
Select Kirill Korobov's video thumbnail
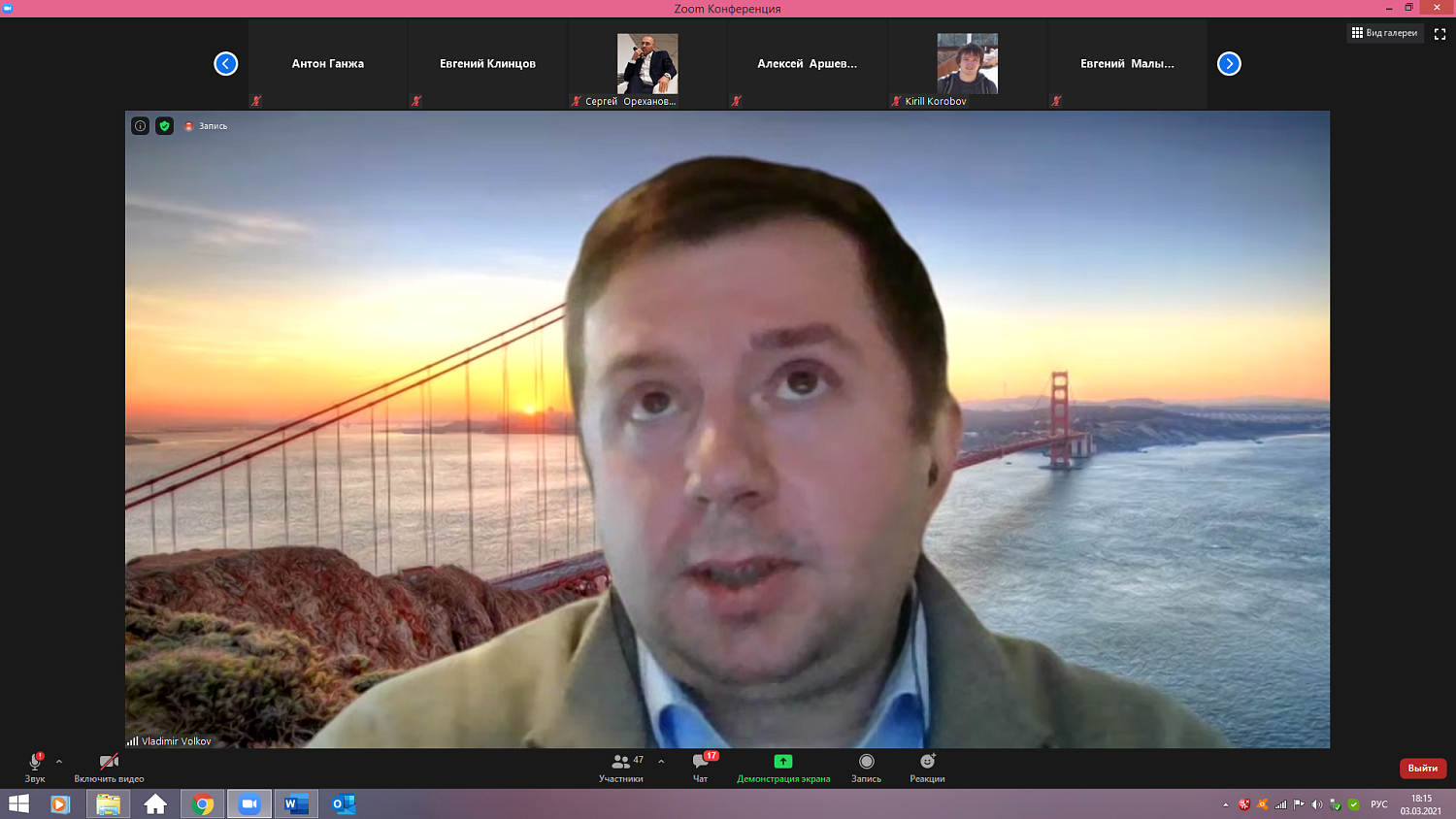pyautogui.click(x=967, y=64)
